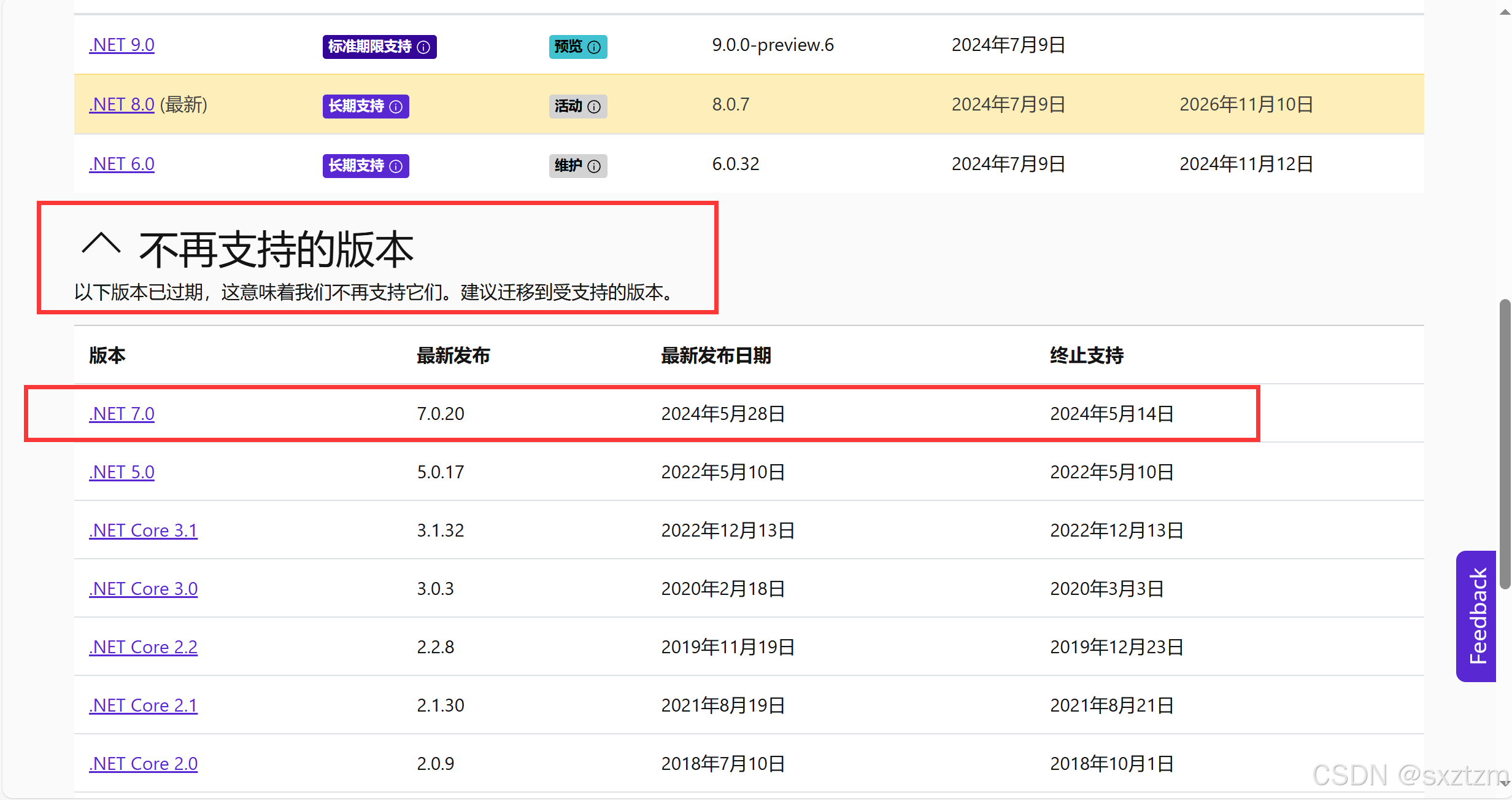Image resolution: width=1512 pixels, height=800 pixels.
Task: Open the .NET Core 3.1 link
Action: pos(143,530)
